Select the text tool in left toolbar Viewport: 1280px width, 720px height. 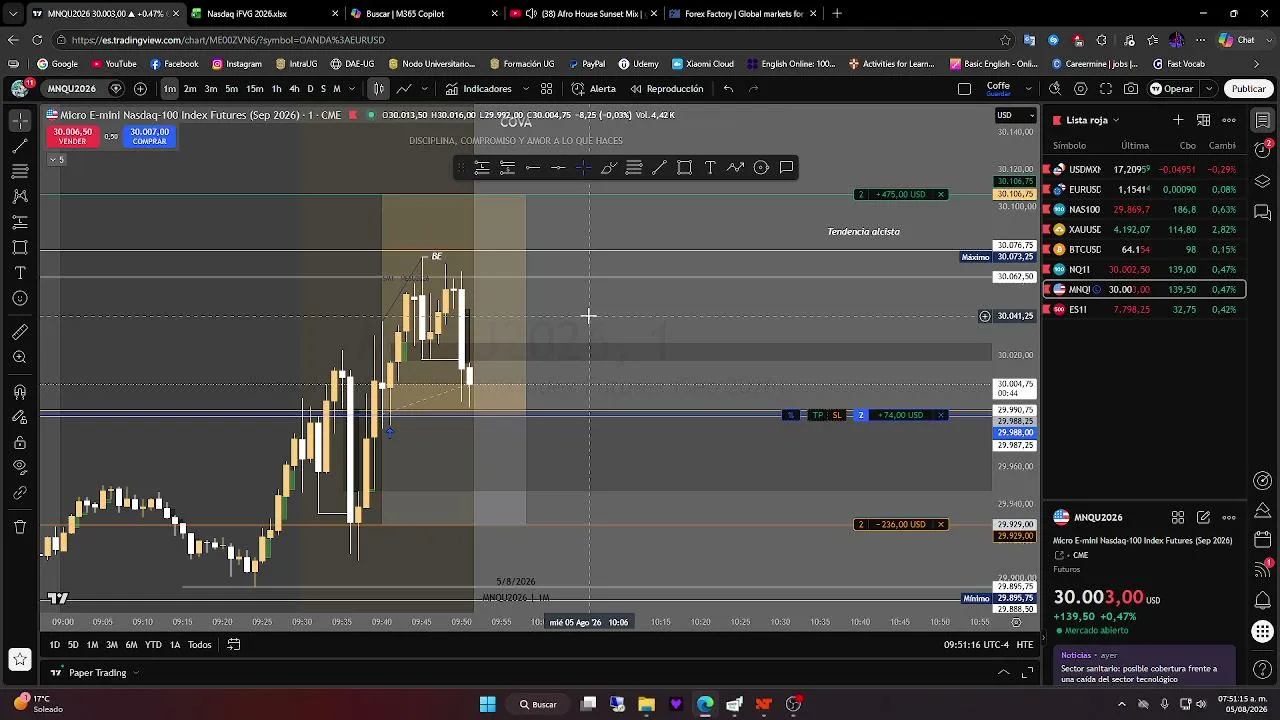coord(20,273)
